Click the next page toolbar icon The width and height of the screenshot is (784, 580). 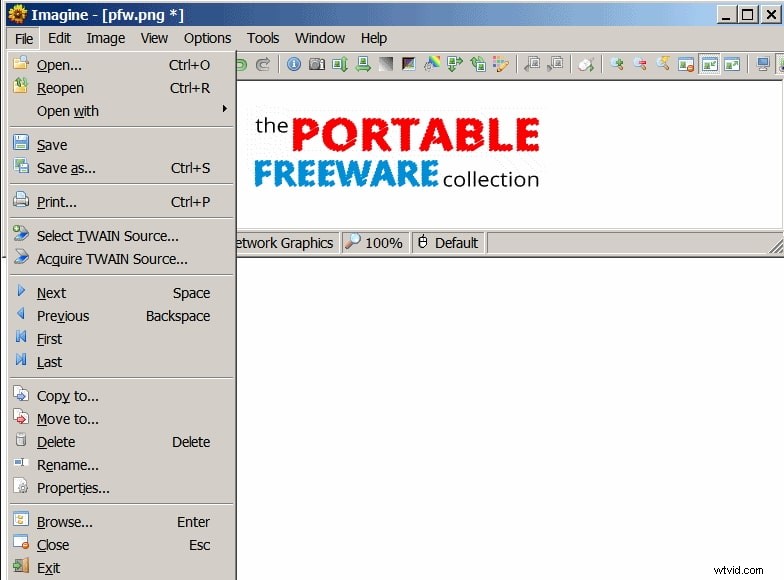[x=555, y=64]
